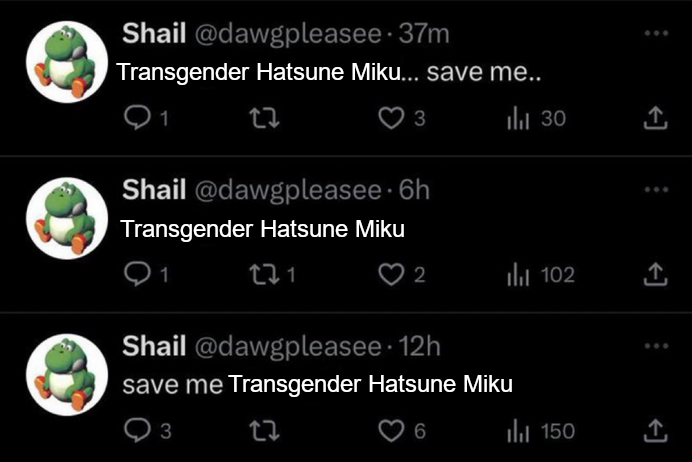Reply to the 6h tweet
692x462 pixels.
(135, 275)
